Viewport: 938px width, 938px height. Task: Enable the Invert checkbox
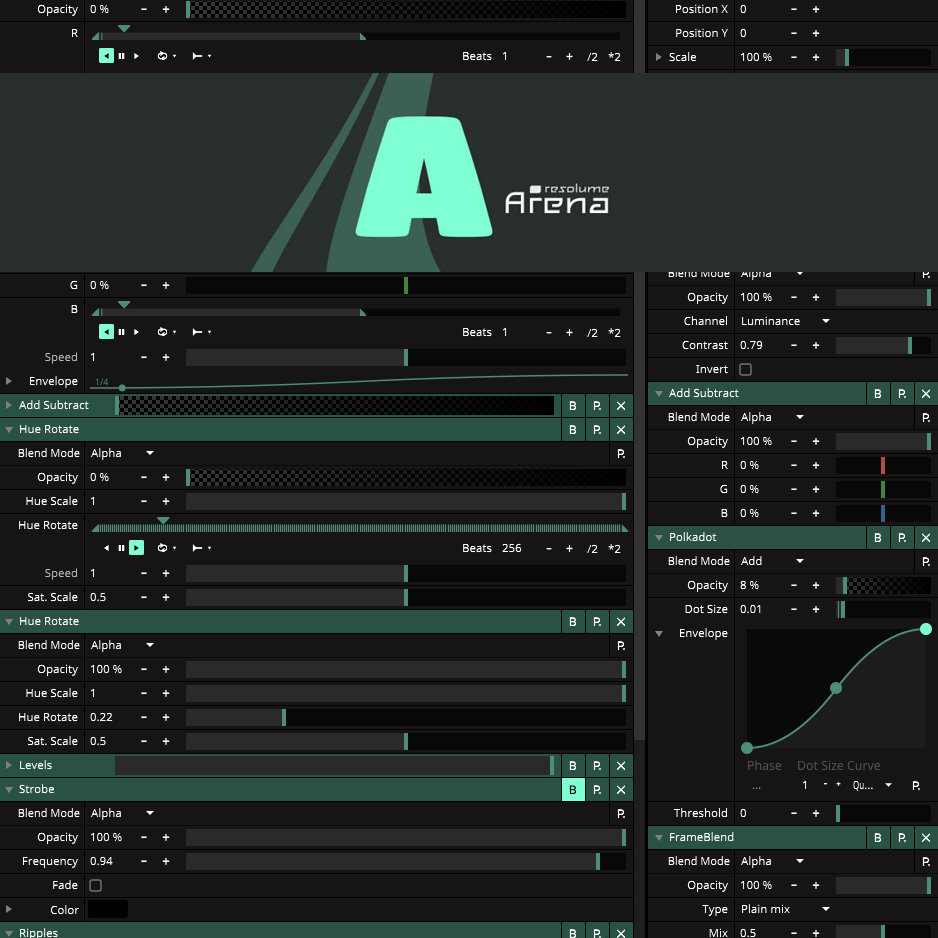[x=745, y=370]
